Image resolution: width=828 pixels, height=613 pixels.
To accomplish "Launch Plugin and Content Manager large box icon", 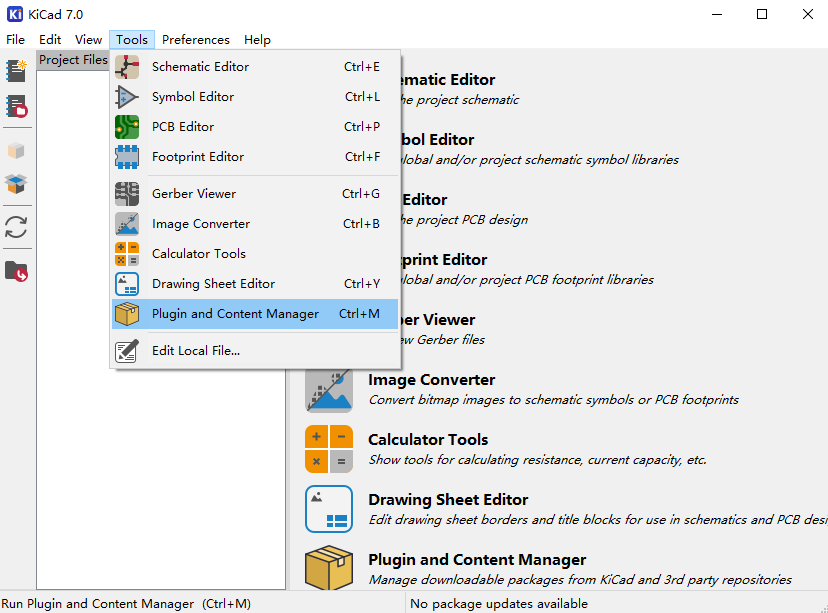I will point(329,568).
